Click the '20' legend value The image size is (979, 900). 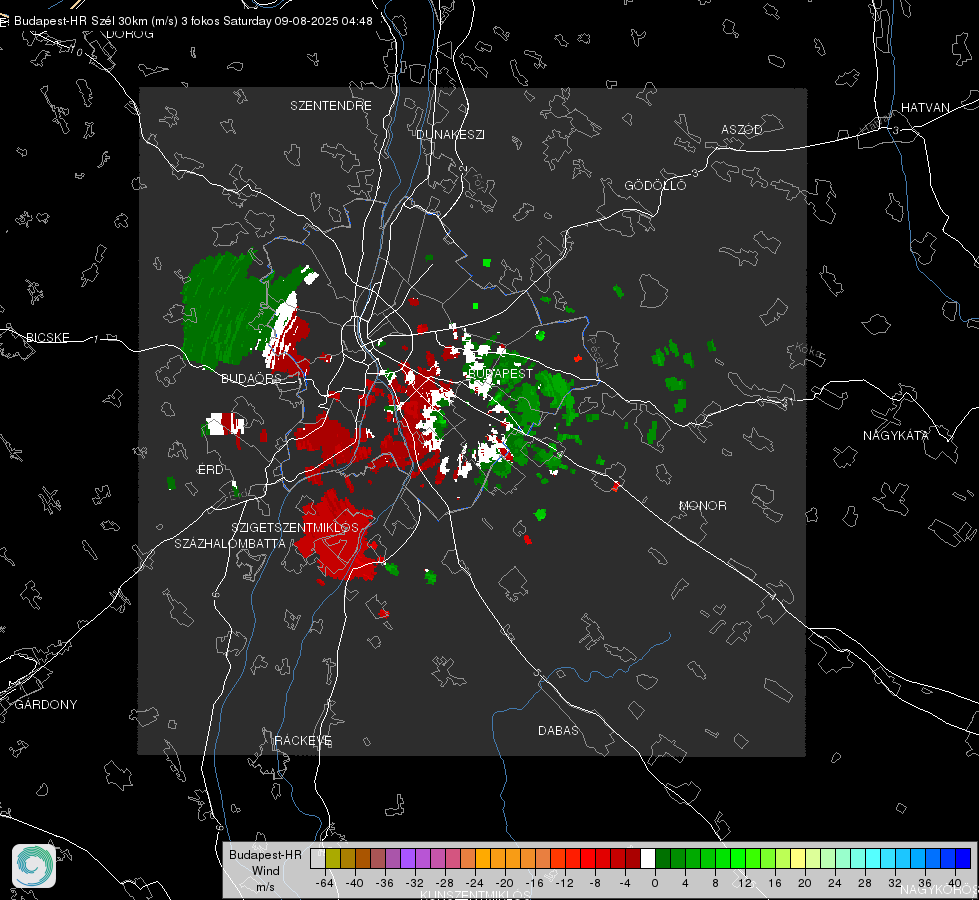[805, 883]
